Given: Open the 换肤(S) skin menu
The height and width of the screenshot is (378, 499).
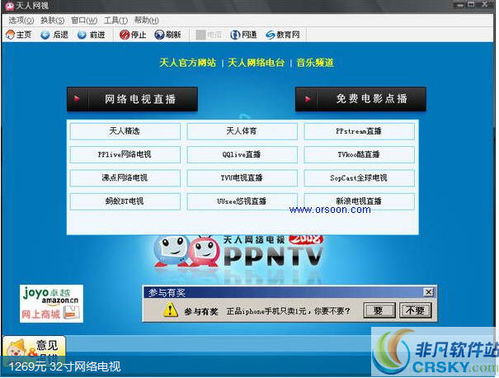Looking at the screenshot, I should pos(52,20).
